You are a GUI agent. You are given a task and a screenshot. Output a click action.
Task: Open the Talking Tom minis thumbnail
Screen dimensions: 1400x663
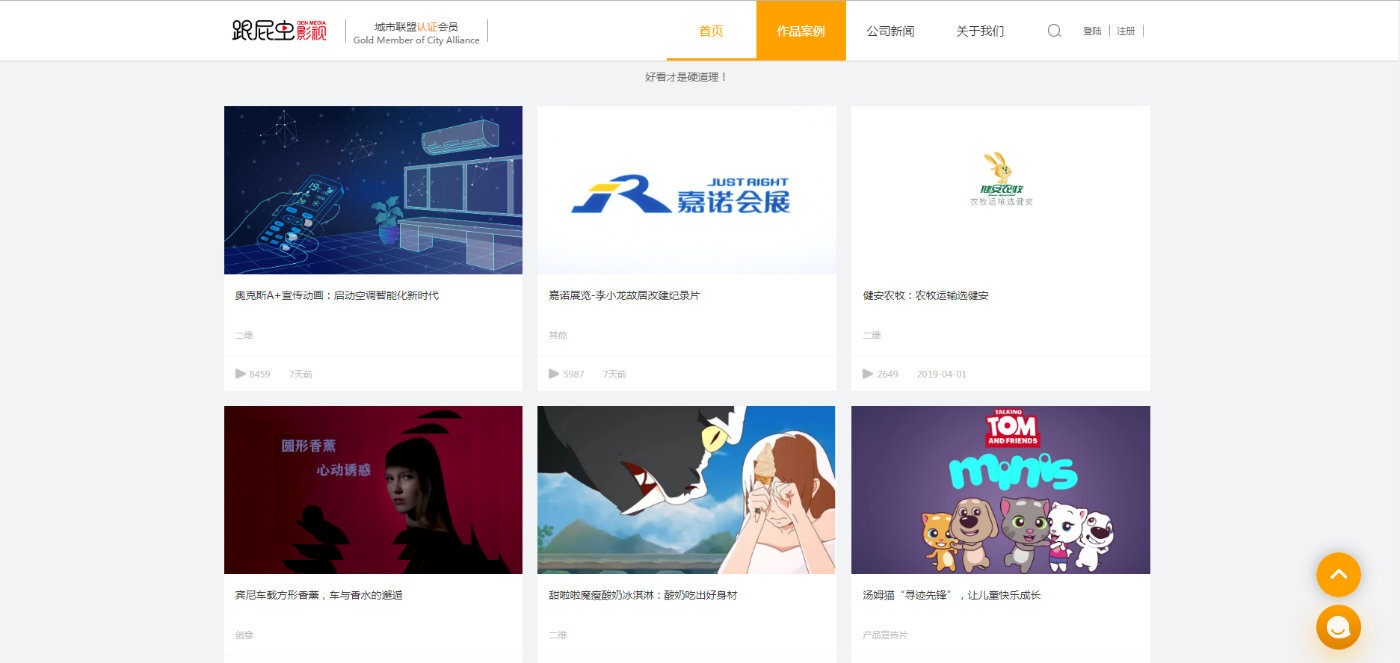pyautogui.click(x=1000, y=490)
